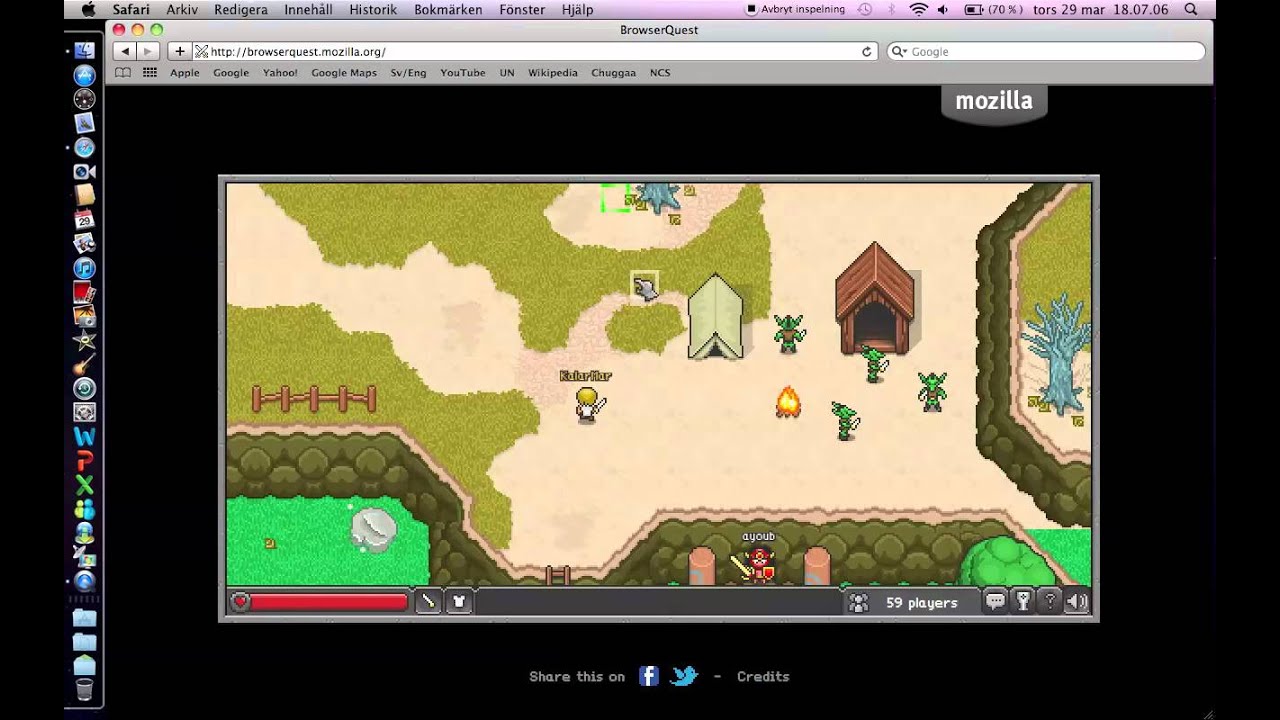Add bookmark using the plus button

(x=179, y=51)
